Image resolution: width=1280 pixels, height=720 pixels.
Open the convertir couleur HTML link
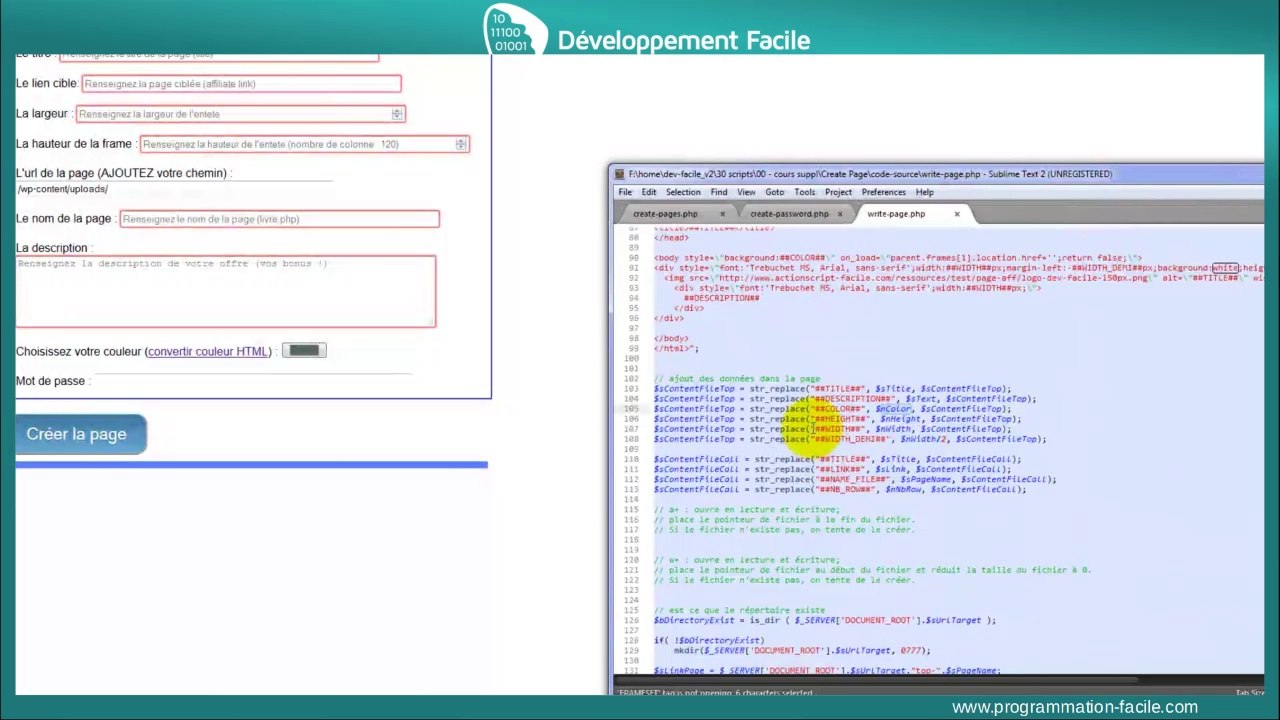coord(208,351)
